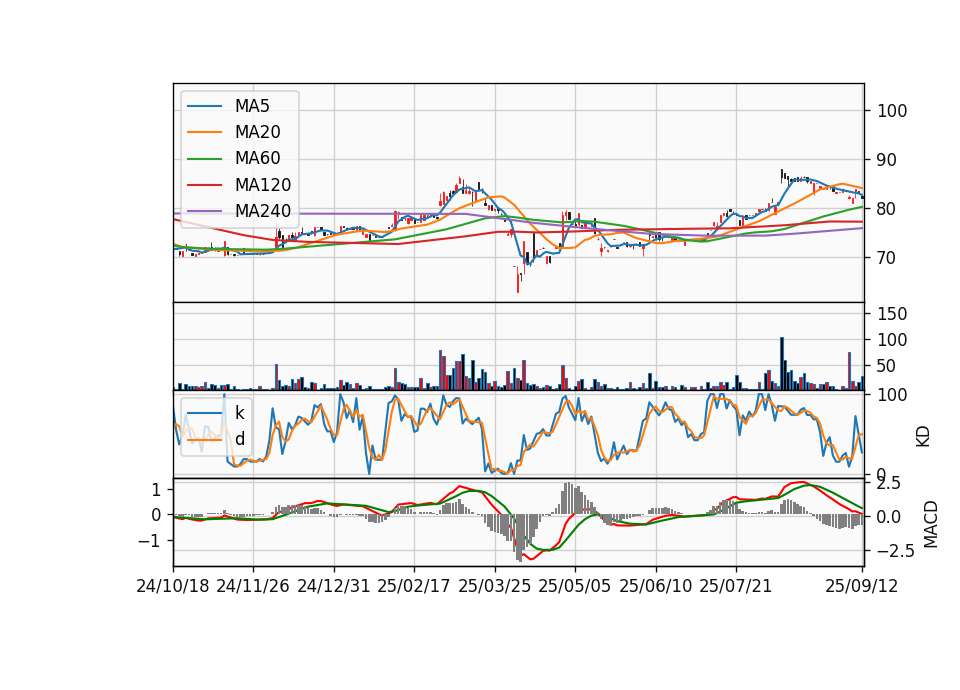Click the volume axis value 150
This screenshot has height=690, width=960.
892,314
